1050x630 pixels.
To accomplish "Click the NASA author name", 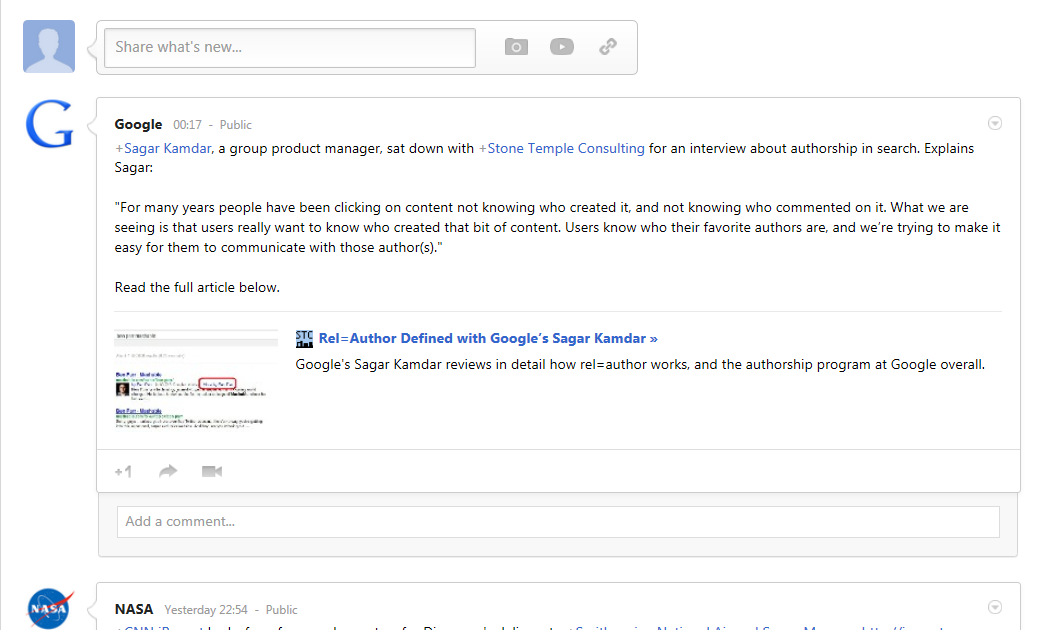I will (x=134, y=609).
